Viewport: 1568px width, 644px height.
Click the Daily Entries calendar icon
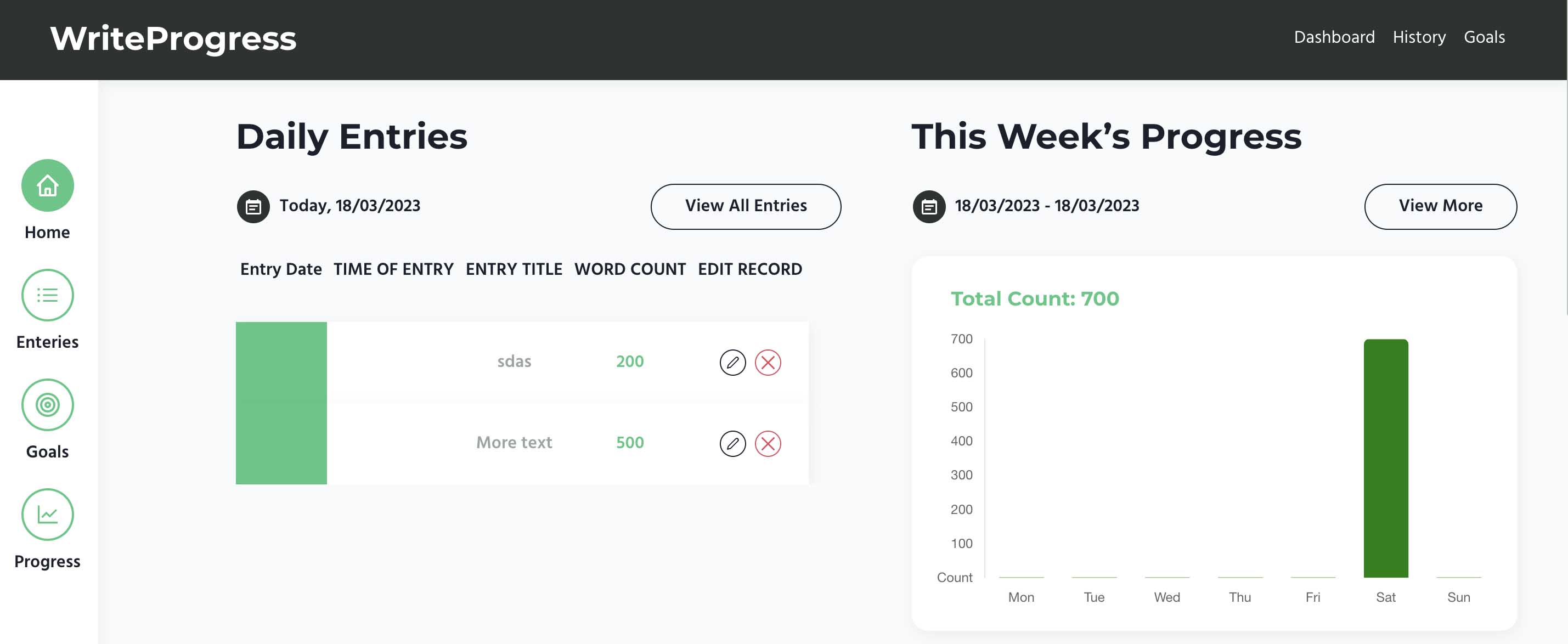click(x=253, y=207)
